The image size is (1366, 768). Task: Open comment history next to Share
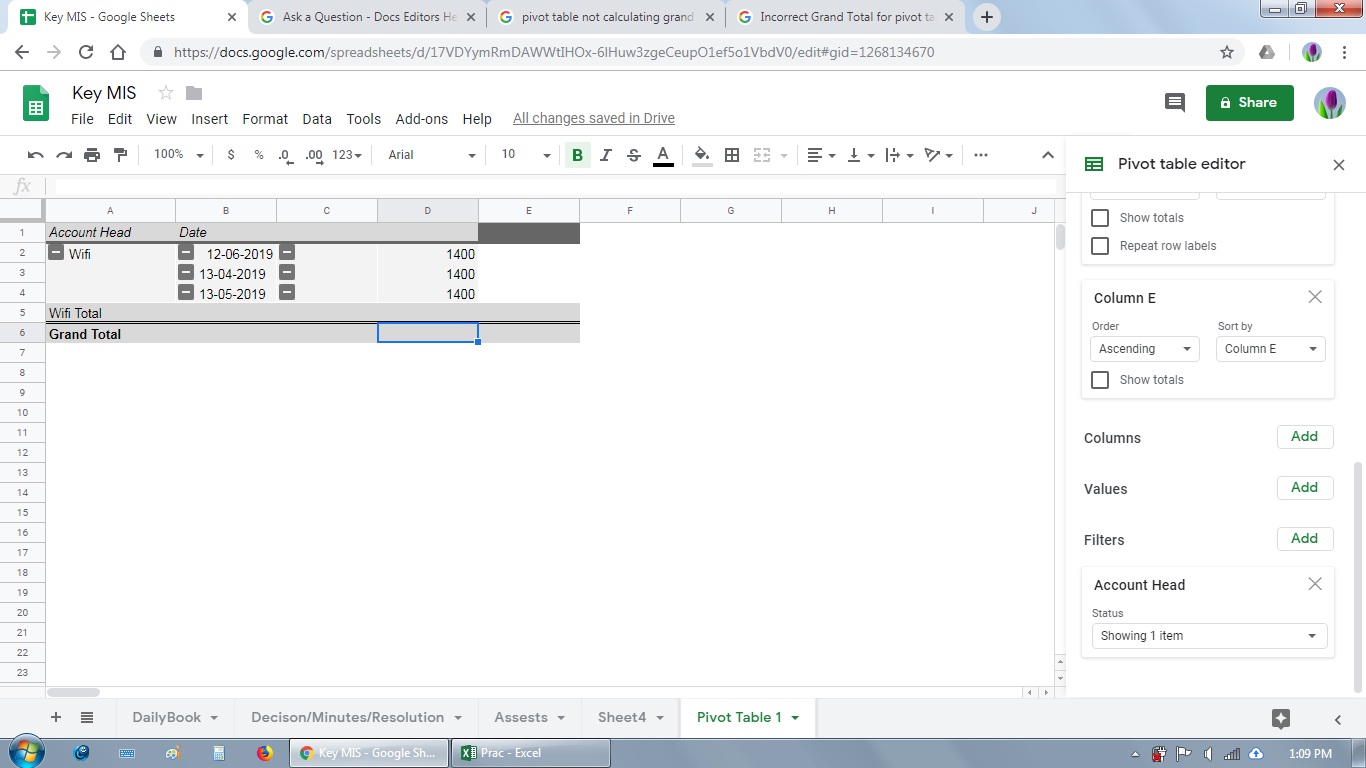click(1174, 102)
